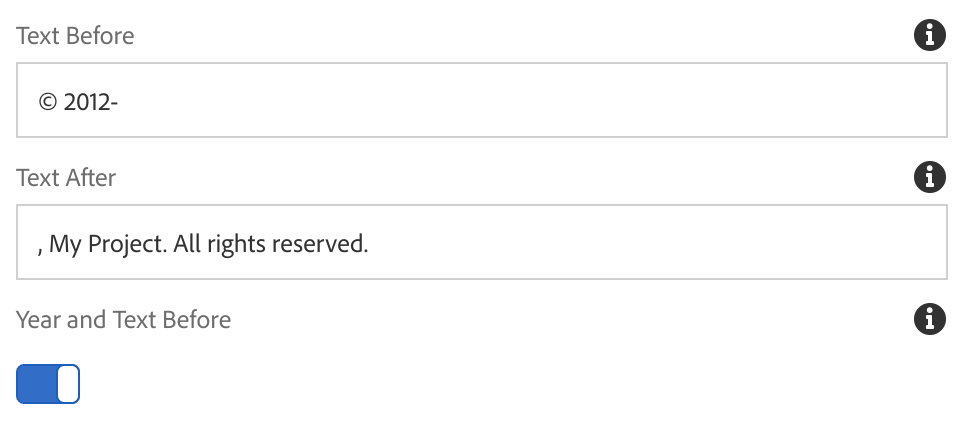View help for Year and Text Before option
The height and width of the screenshot is (432, 964).
930,319
